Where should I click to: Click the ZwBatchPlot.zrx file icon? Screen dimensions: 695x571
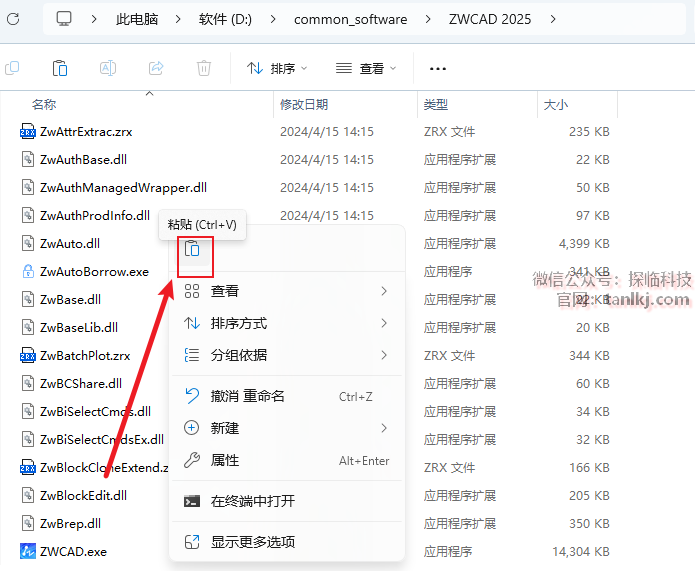(x=28, y=356)
